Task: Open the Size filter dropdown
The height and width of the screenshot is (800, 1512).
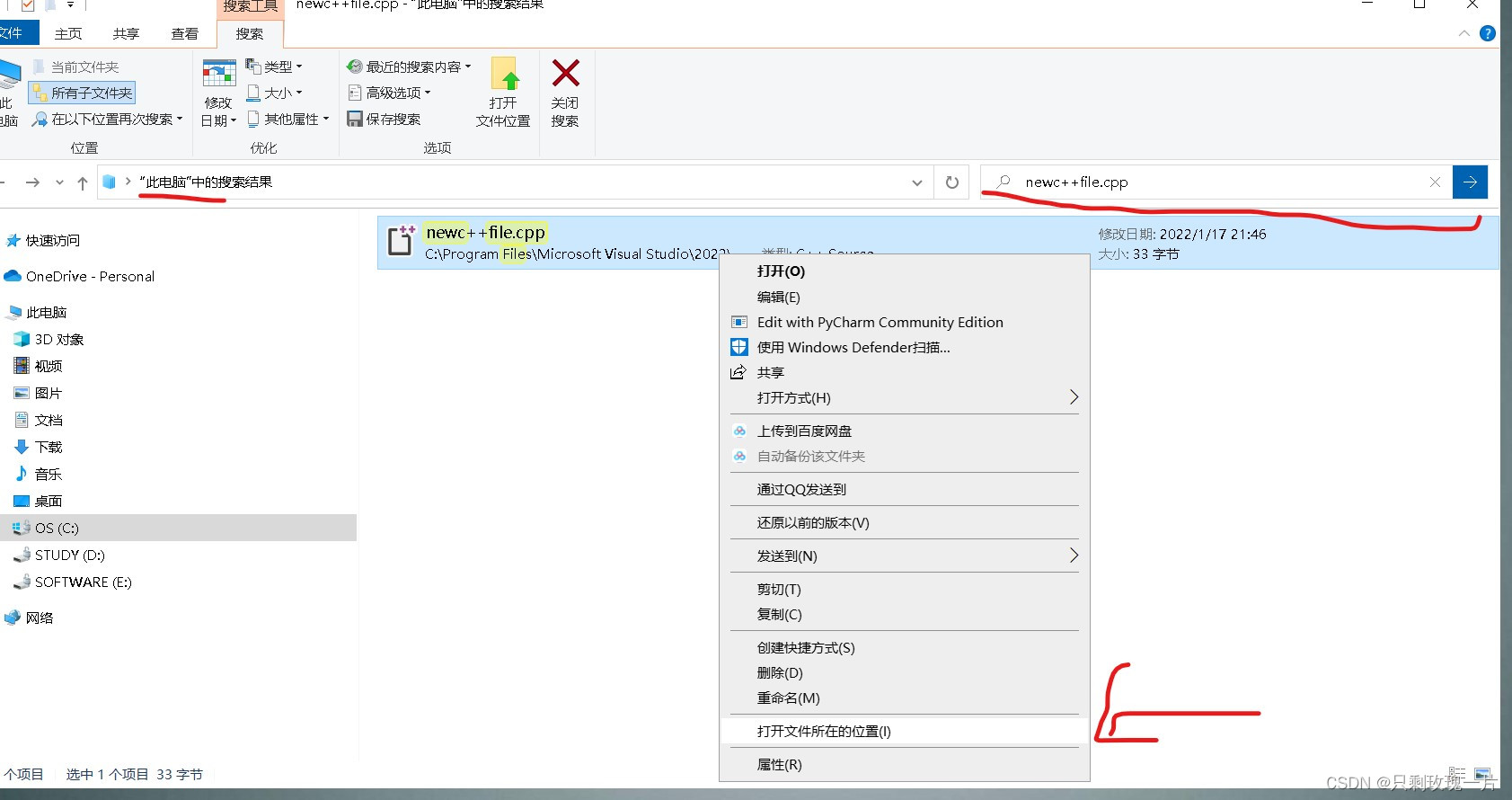Action: [274, 93]
